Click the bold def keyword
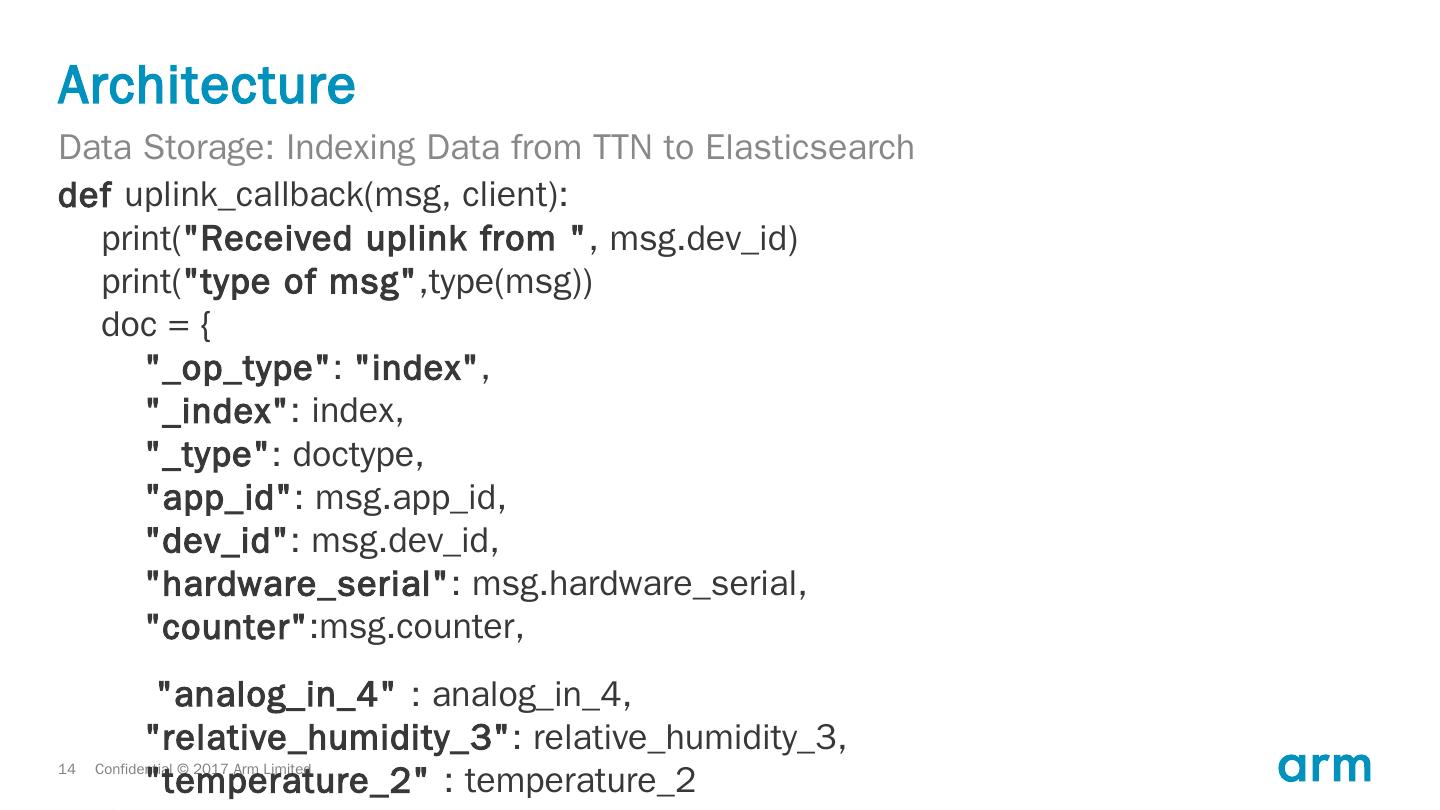 (84, 194)
